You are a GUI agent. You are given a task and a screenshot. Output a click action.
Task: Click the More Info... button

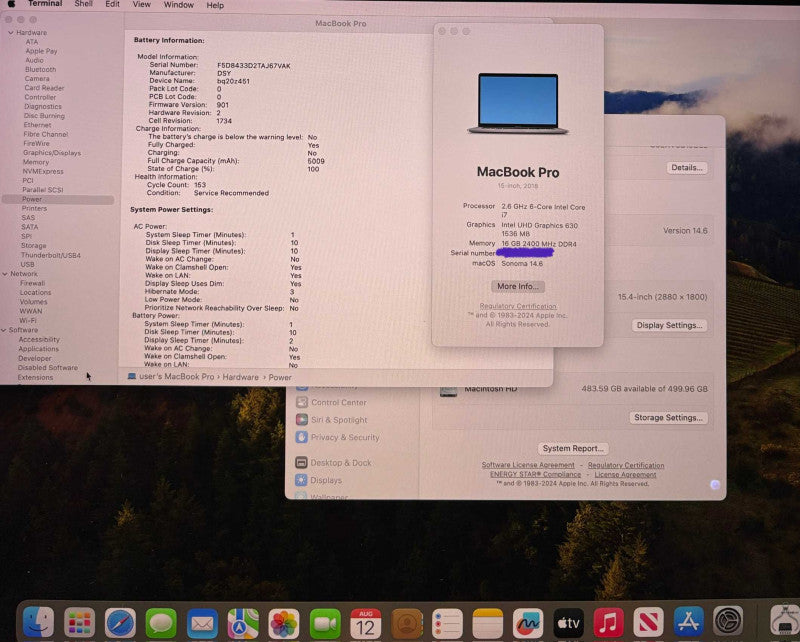pyautogui.click(x=518, y=286)
